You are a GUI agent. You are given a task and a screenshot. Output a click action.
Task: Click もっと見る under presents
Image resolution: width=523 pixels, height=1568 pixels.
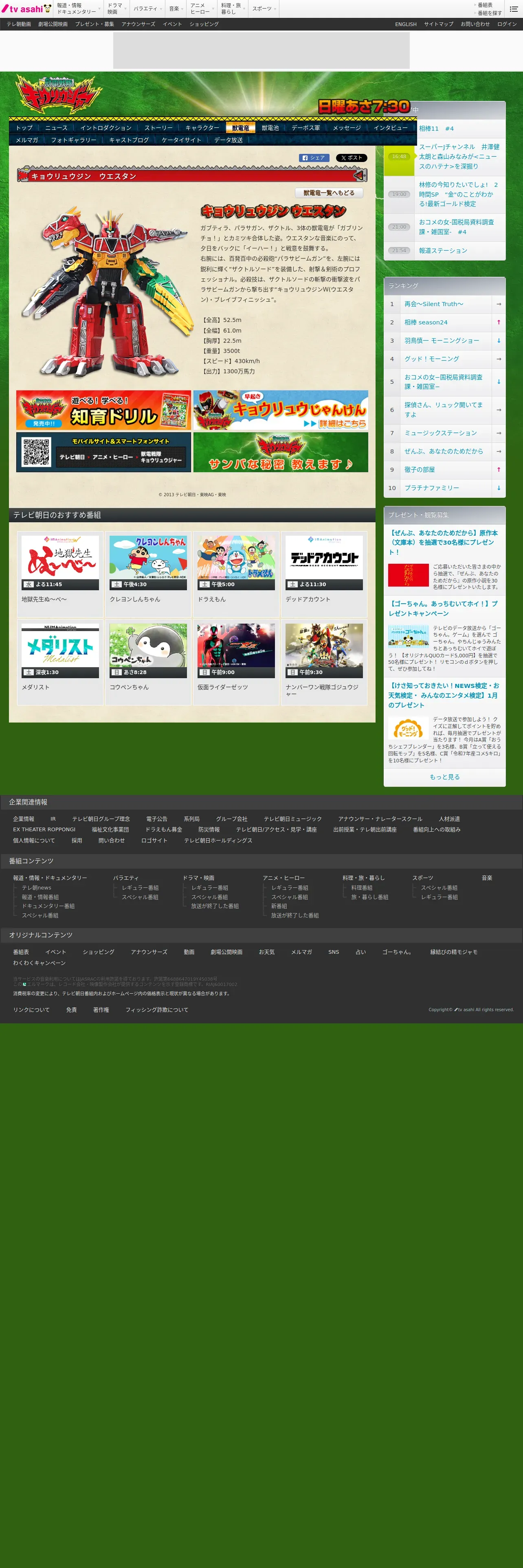444,777
